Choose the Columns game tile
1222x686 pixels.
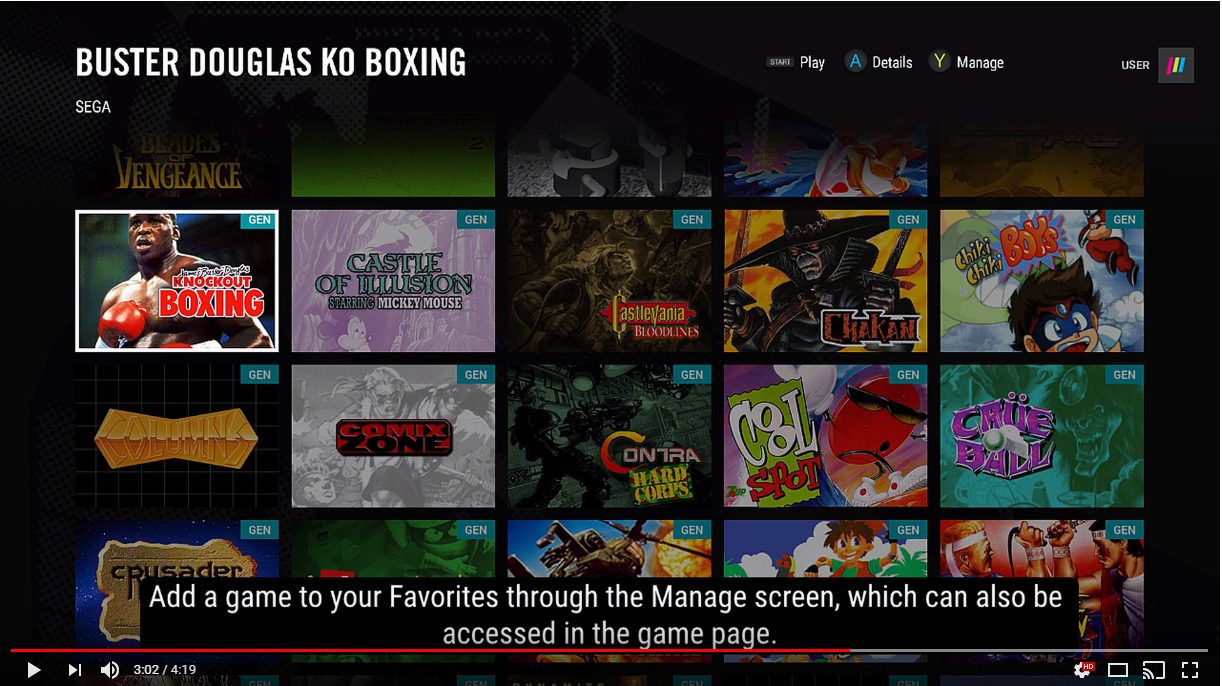pos(177,436)
